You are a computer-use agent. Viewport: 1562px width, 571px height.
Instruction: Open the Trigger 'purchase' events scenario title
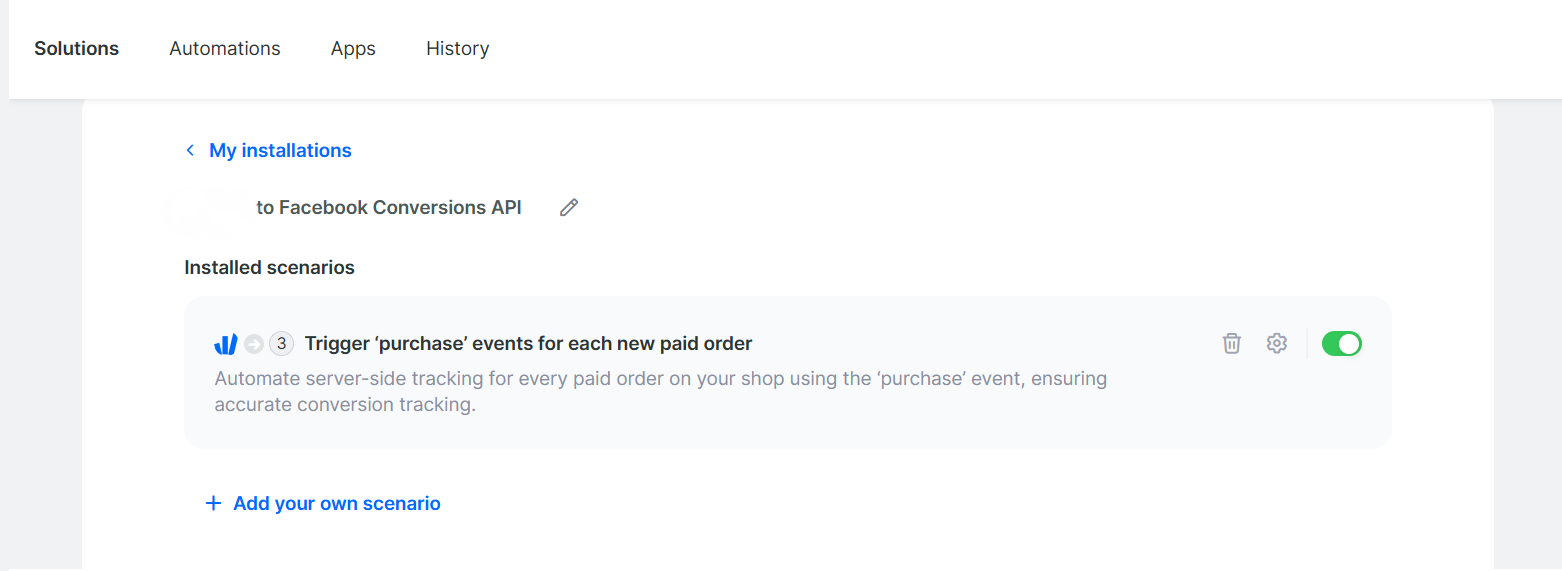528,344
